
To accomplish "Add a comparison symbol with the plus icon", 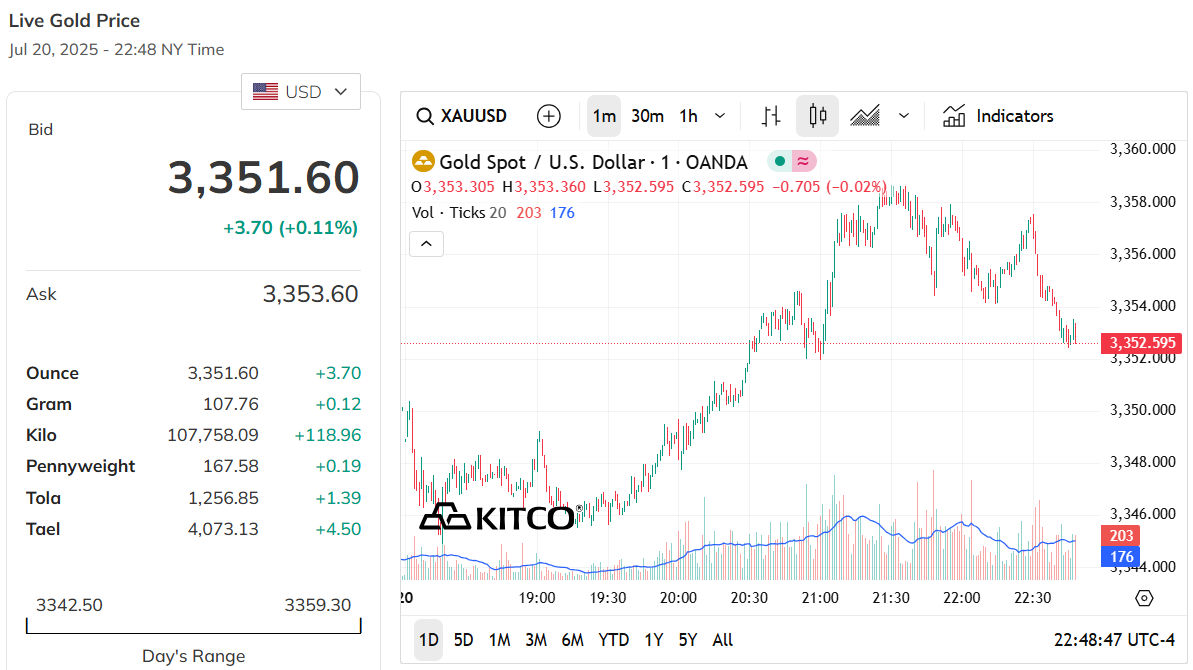I will point(549,116).
